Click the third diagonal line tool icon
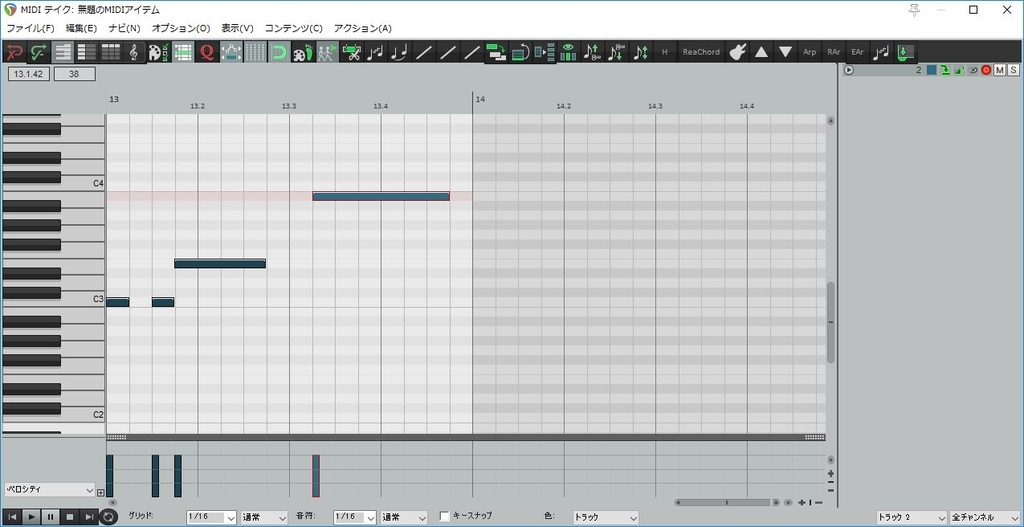The width and height of the screenshot is (1024, 527). pos(472,52)
